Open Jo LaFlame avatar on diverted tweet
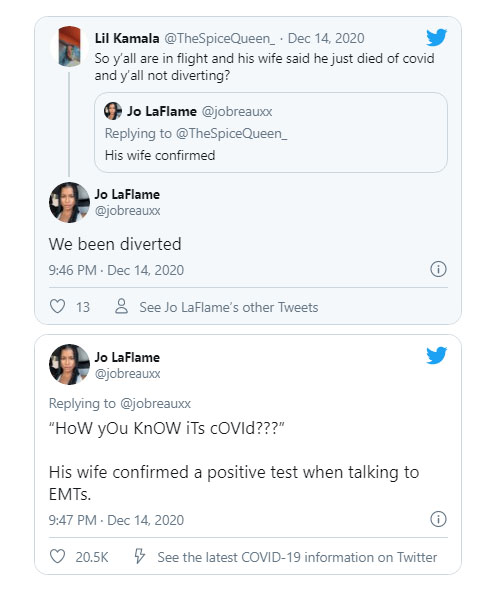Screen dimensions: 482x589 tap(69, 202)
